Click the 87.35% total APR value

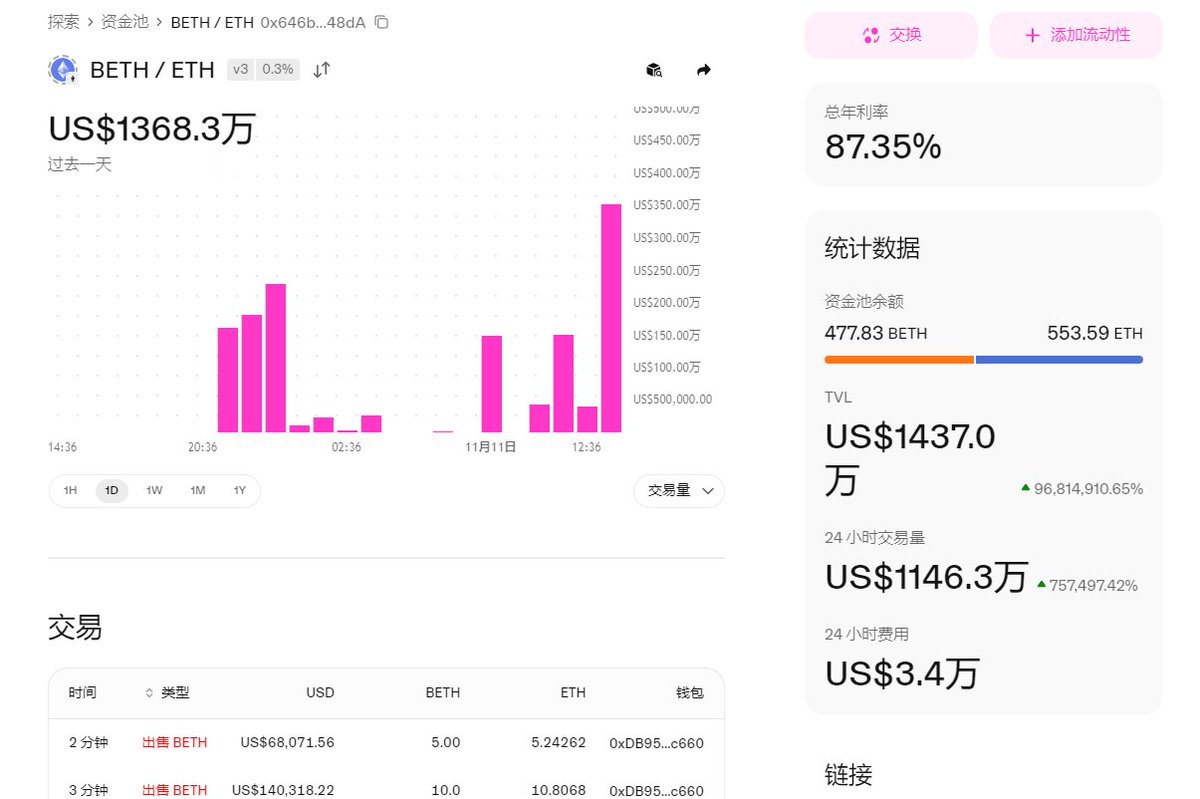click(x=883, y=147)
